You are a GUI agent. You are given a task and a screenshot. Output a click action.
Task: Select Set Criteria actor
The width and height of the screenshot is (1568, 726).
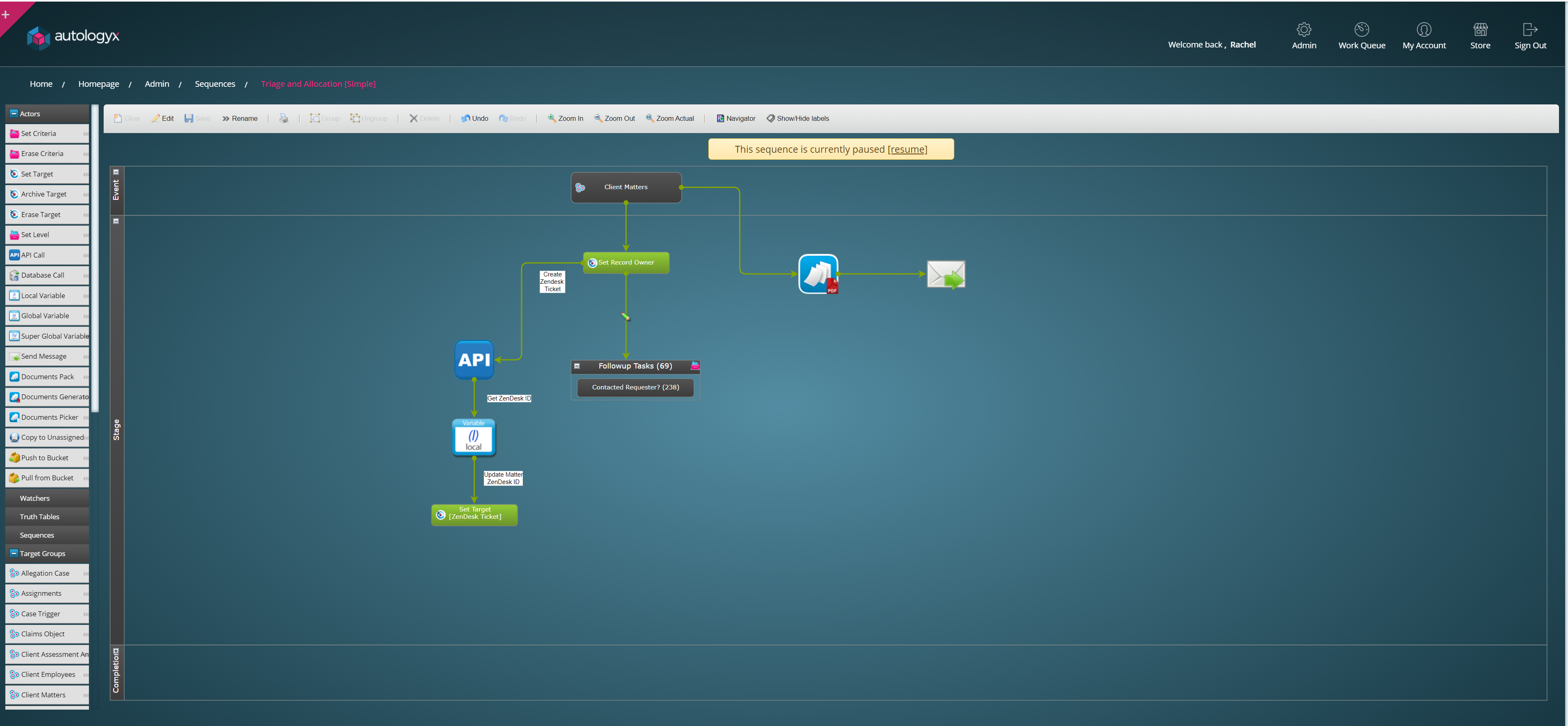click(47, 134)
